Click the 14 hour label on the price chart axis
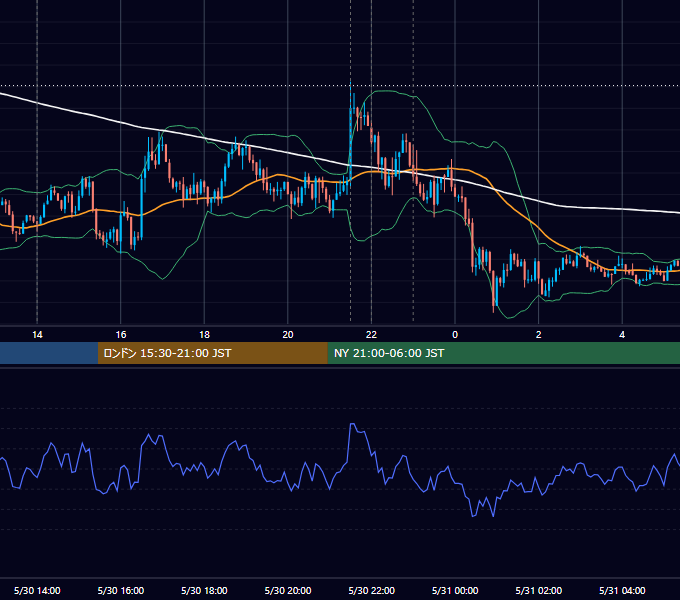 pyautogui.click(x=37, y=335)
